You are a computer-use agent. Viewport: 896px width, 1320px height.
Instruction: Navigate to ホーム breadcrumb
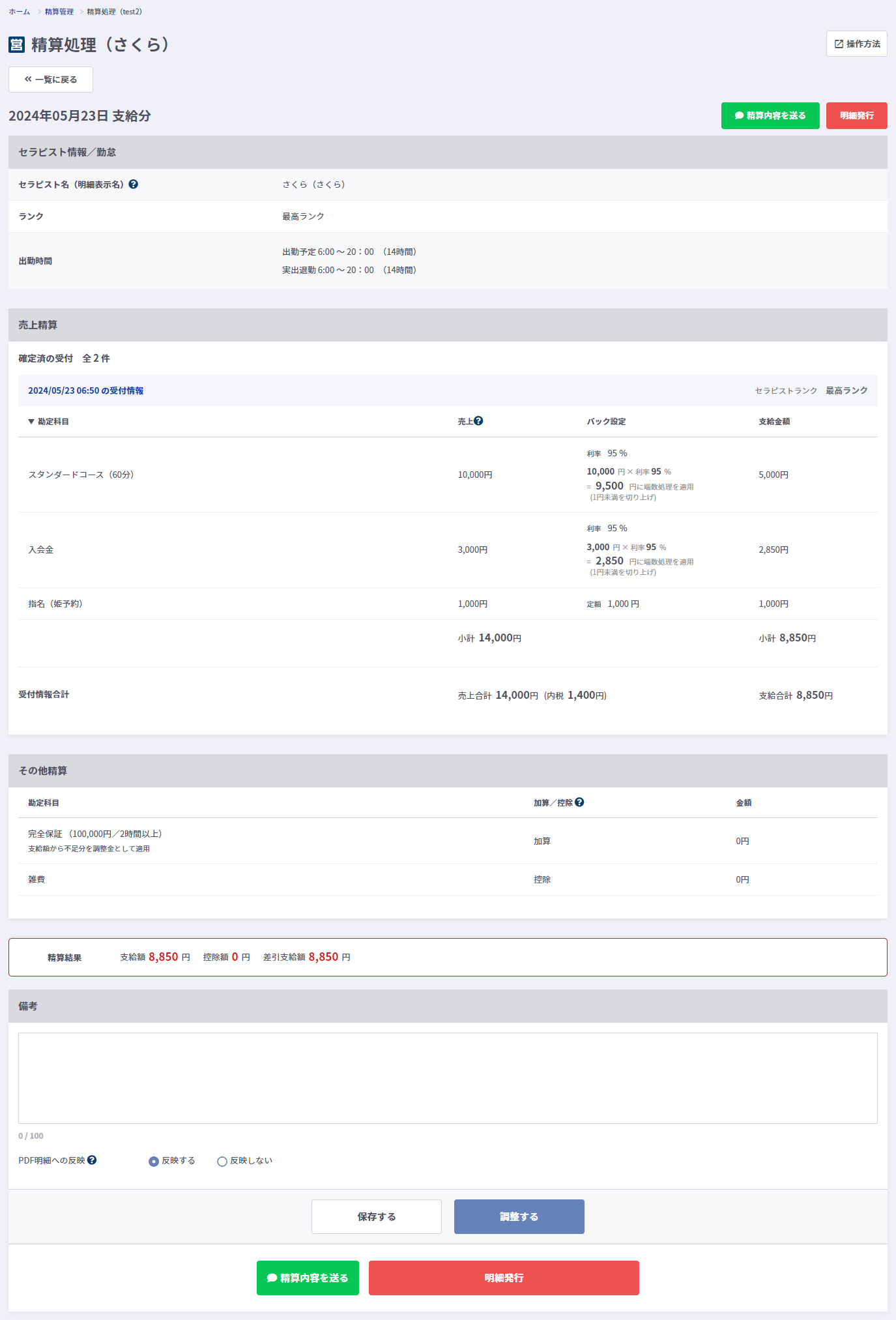(x=19, y=12)
